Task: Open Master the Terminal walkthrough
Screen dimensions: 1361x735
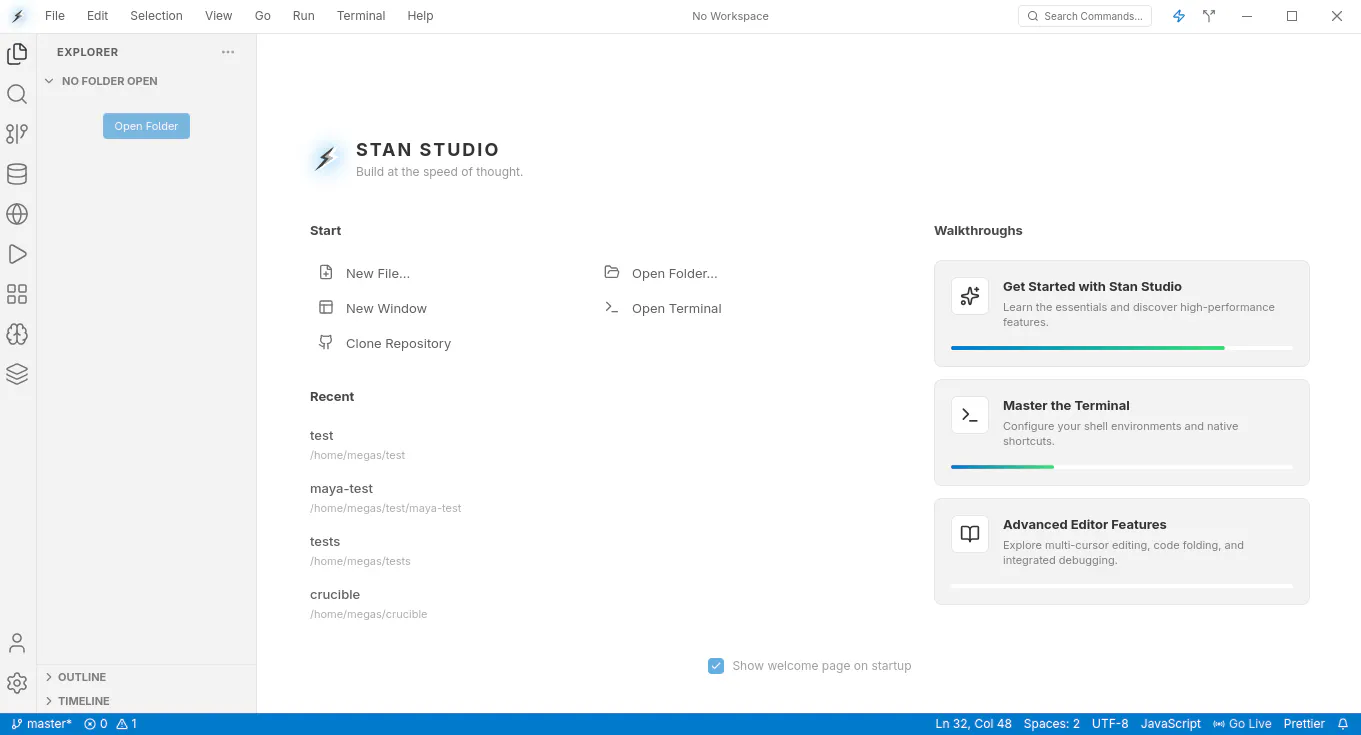Action: coord(1121,432)
